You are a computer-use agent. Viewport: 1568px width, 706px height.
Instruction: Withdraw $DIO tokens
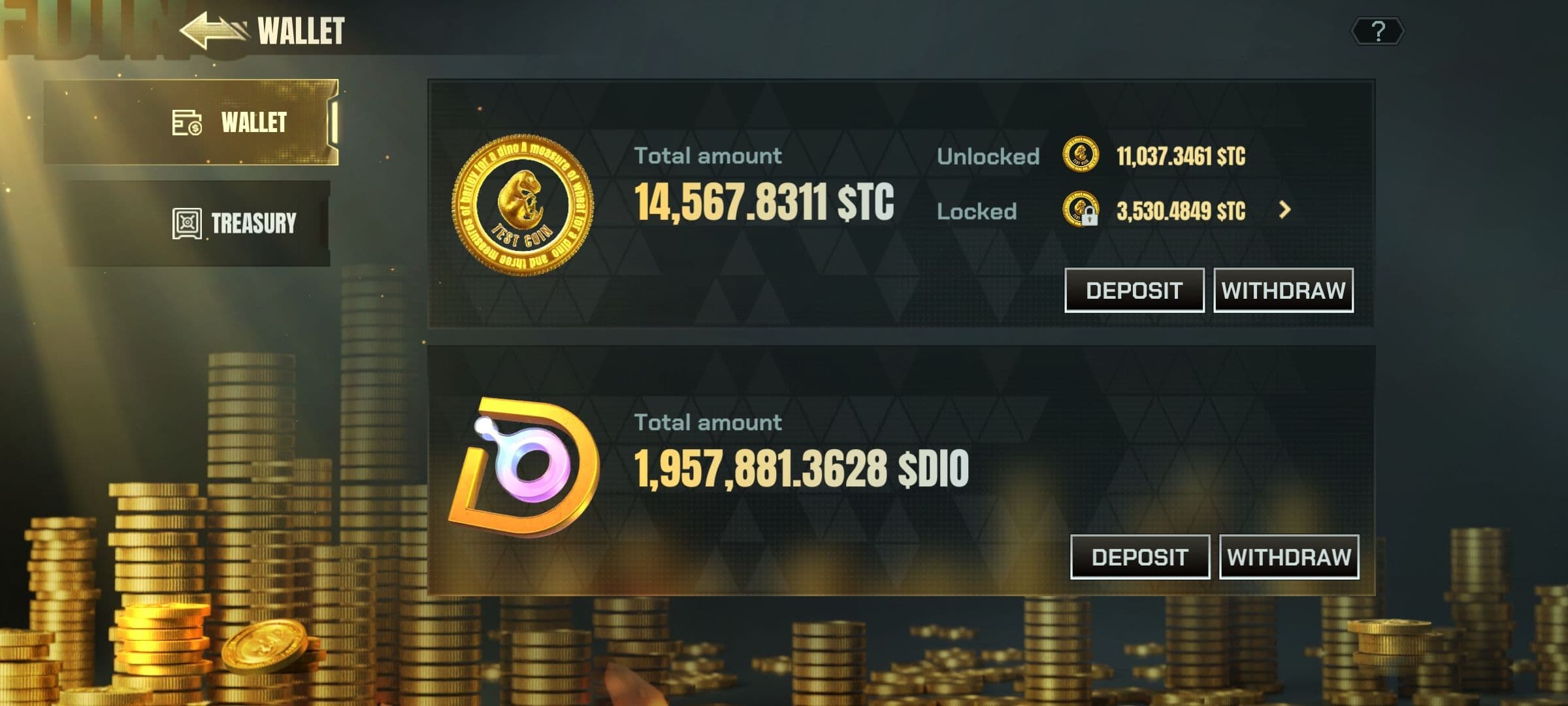[1289, 557]
